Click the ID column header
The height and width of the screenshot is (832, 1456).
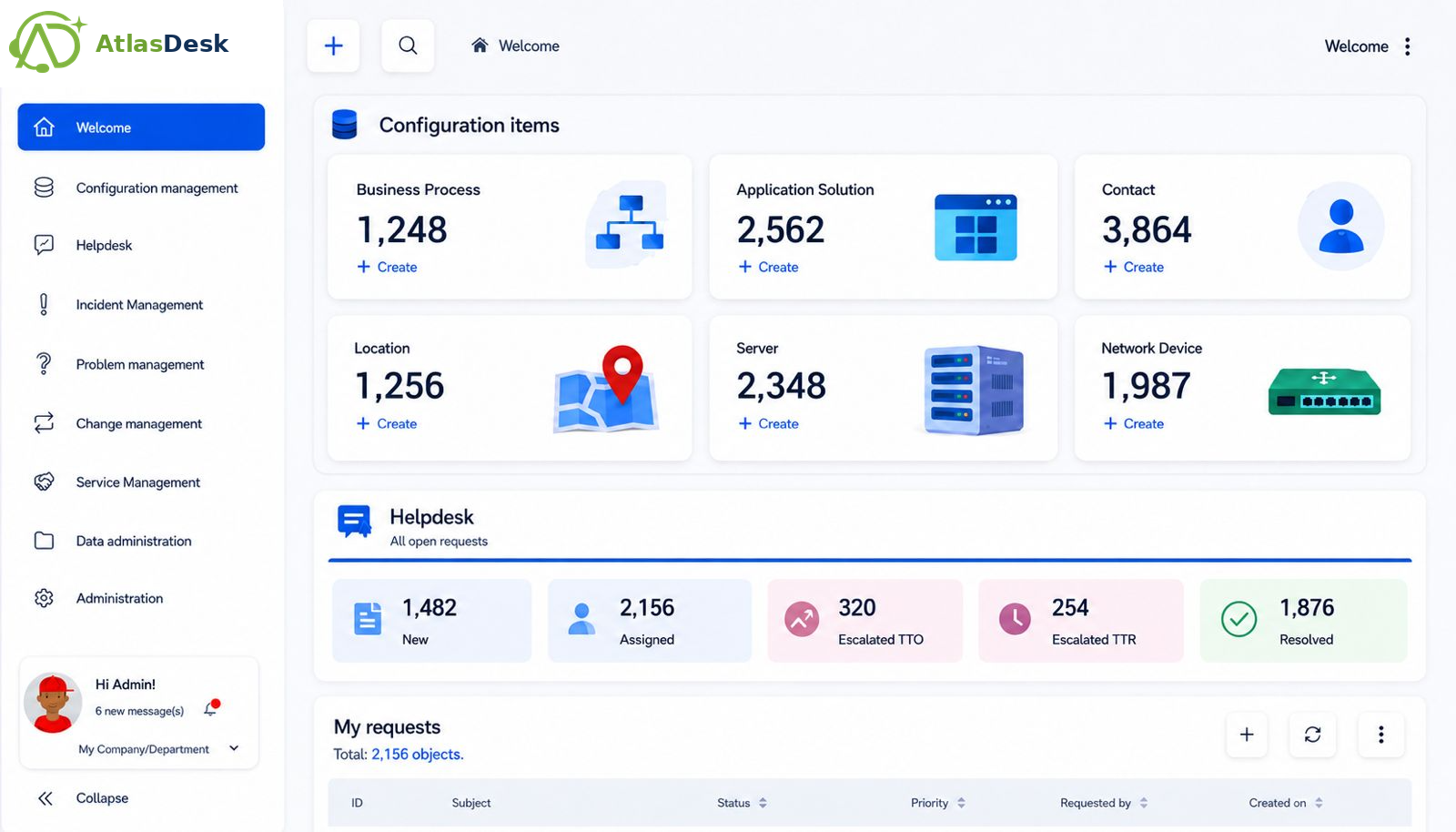pyautogui.click(x=357, y=803)
